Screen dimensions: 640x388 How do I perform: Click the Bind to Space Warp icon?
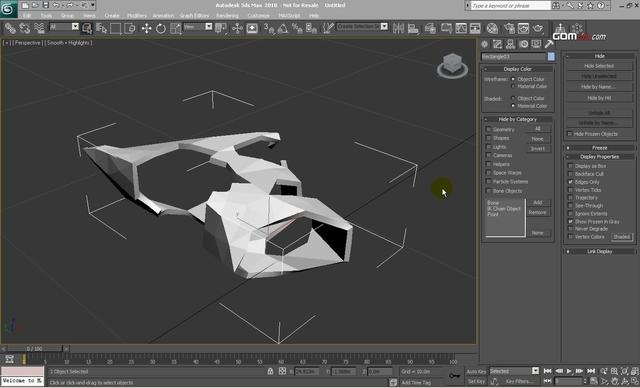39,28
